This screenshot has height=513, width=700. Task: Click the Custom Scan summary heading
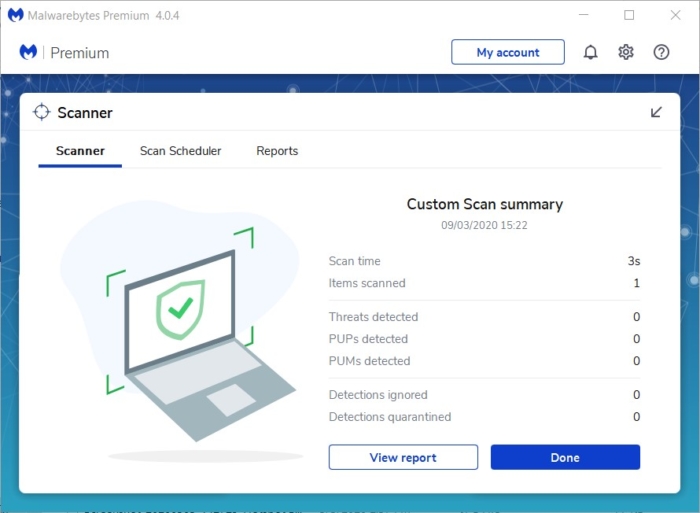[x=484, y=204]
